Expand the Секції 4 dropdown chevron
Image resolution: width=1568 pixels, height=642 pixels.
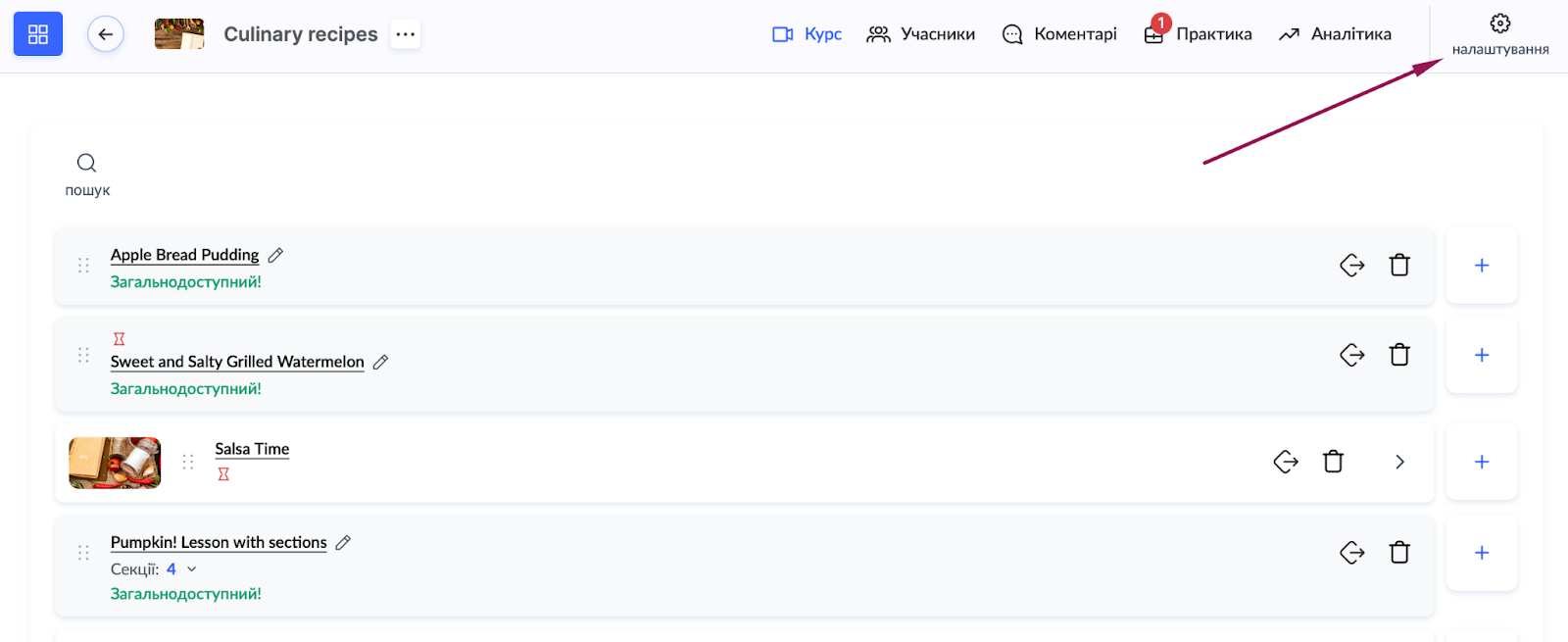point(192,569)
